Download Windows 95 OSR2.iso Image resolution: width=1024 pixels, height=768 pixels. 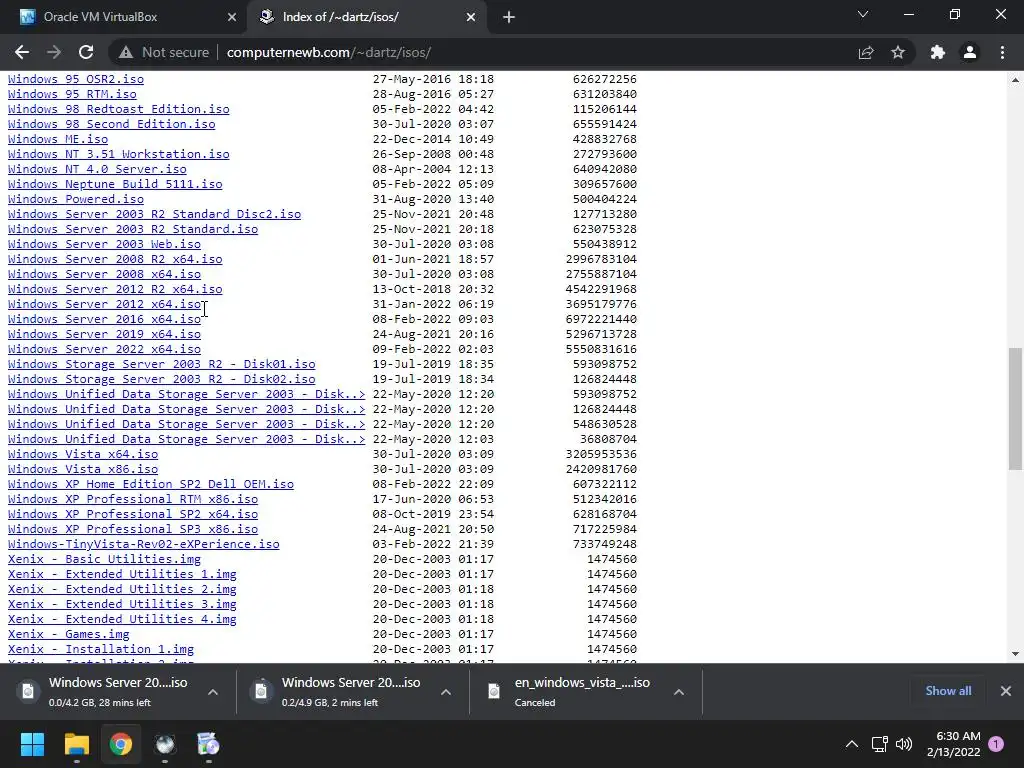(76, 79)
